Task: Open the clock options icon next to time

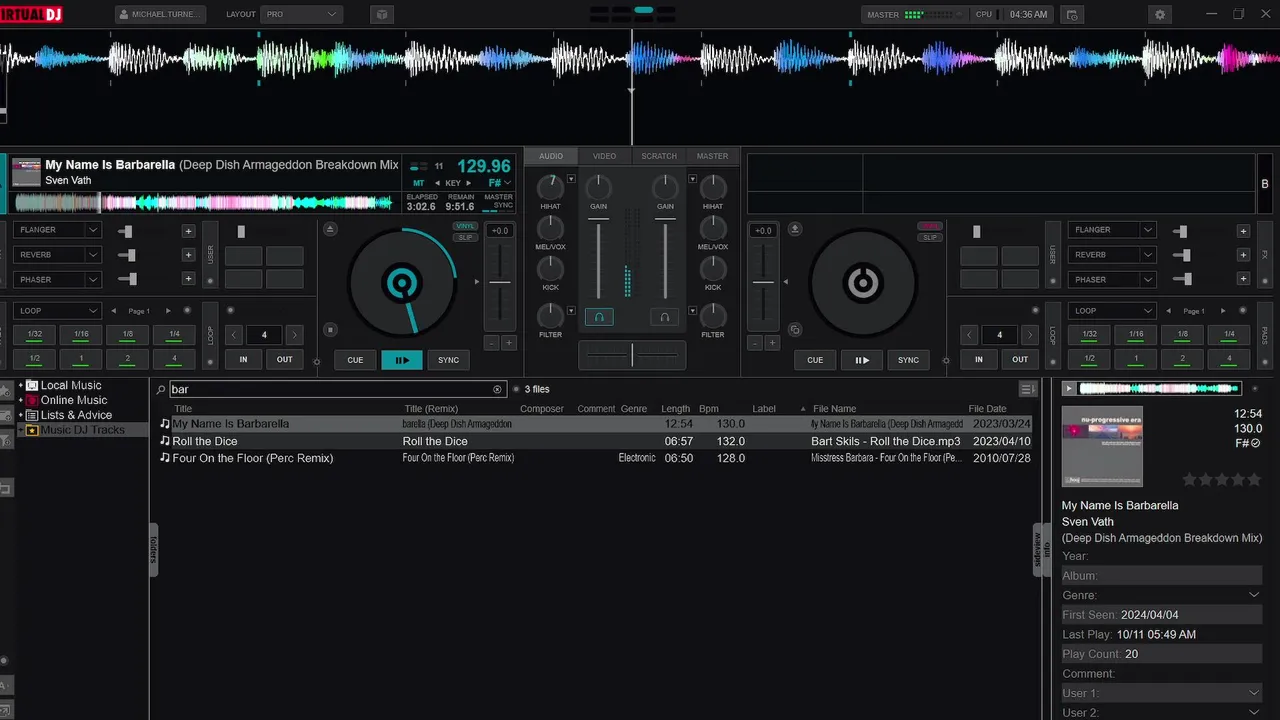Action: 1071,15
